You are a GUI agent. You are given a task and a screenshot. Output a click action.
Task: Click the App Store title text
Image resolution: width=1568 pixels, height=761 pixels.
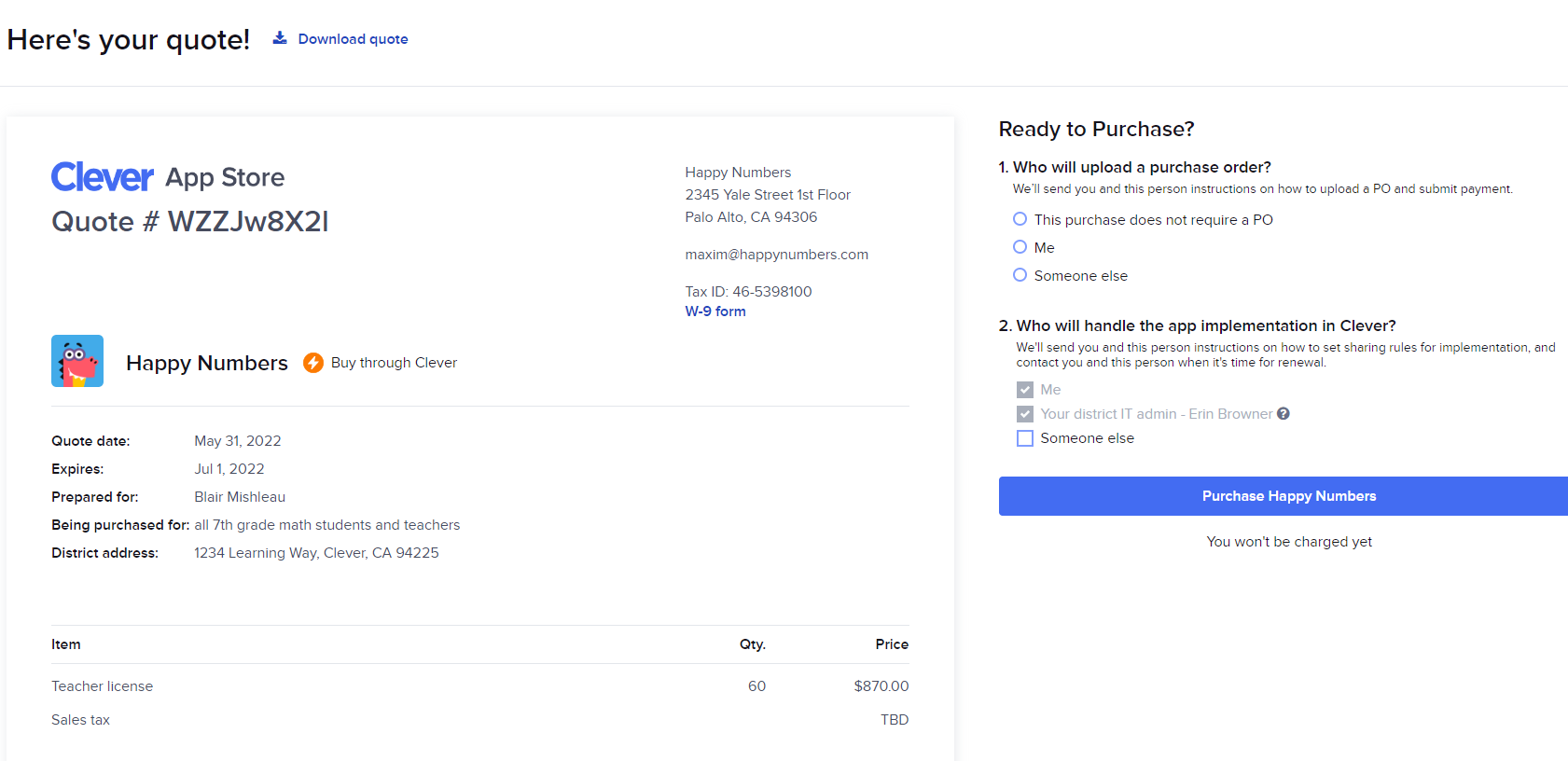point(225,177)
